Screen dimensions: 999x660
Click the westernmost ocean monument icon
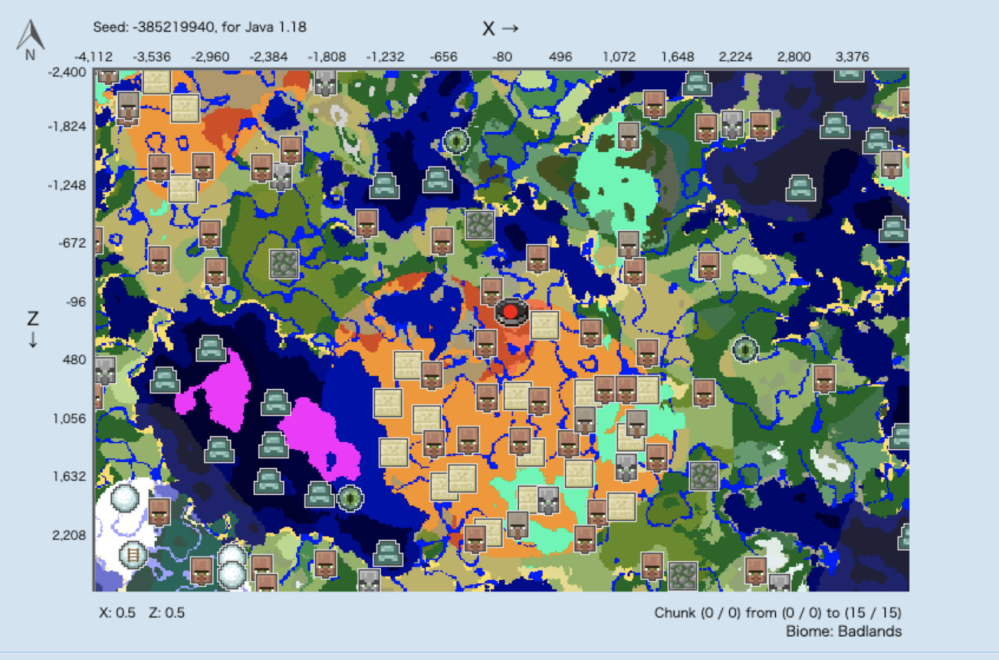[x=164, y=380]
